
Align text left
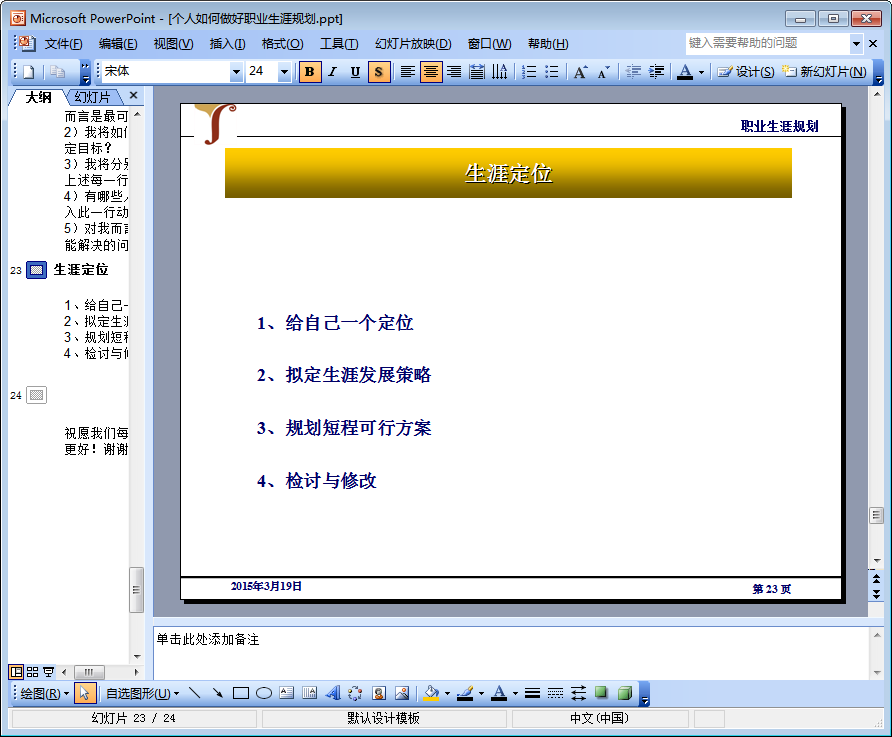407,72
